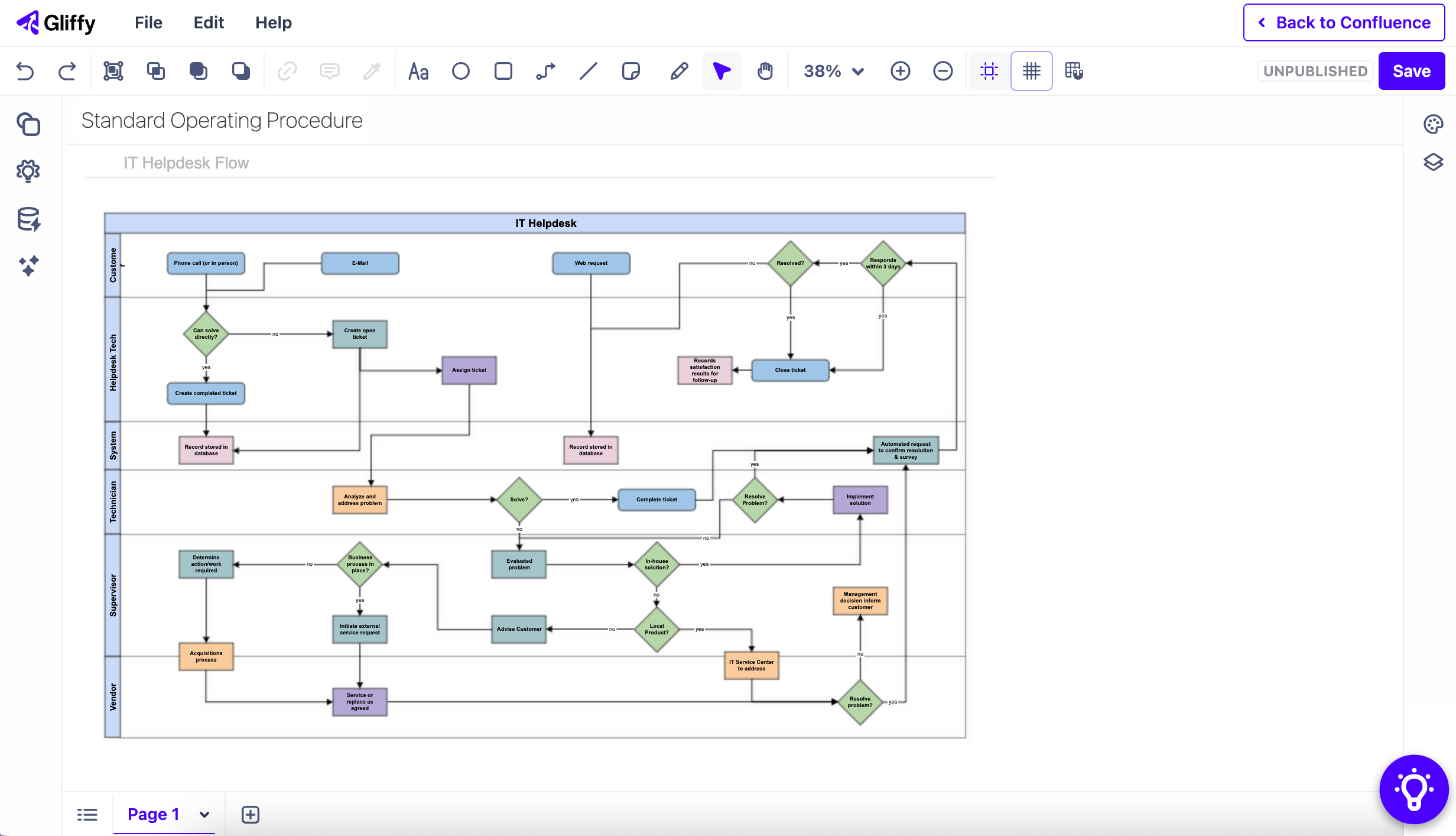This screenshot has height=836, width=1456.
Task: Toggle the grid display
Action: point(1031,72)
